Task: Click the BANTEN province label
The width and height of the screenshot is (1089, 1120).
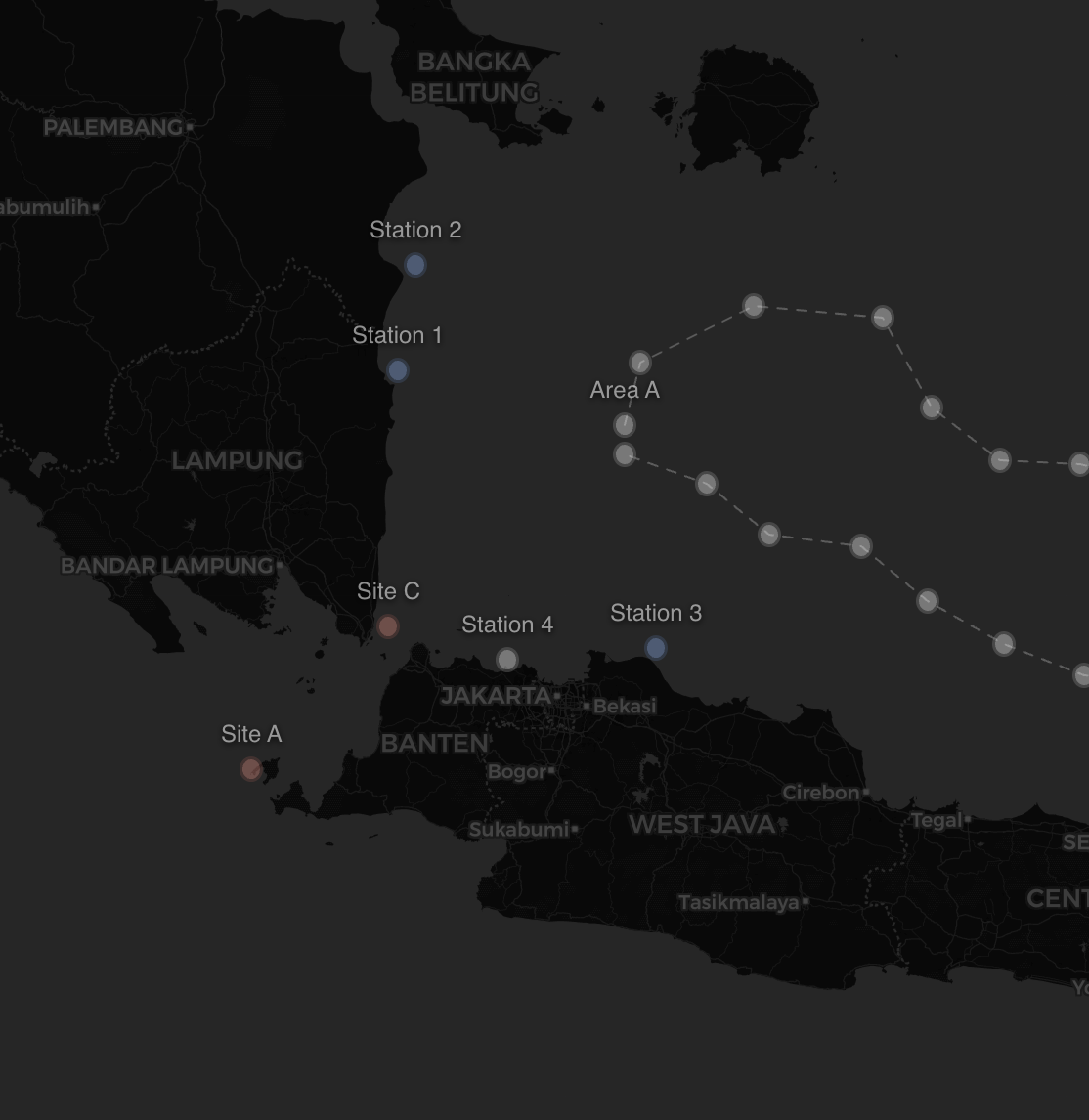Action: pos(434,744)
